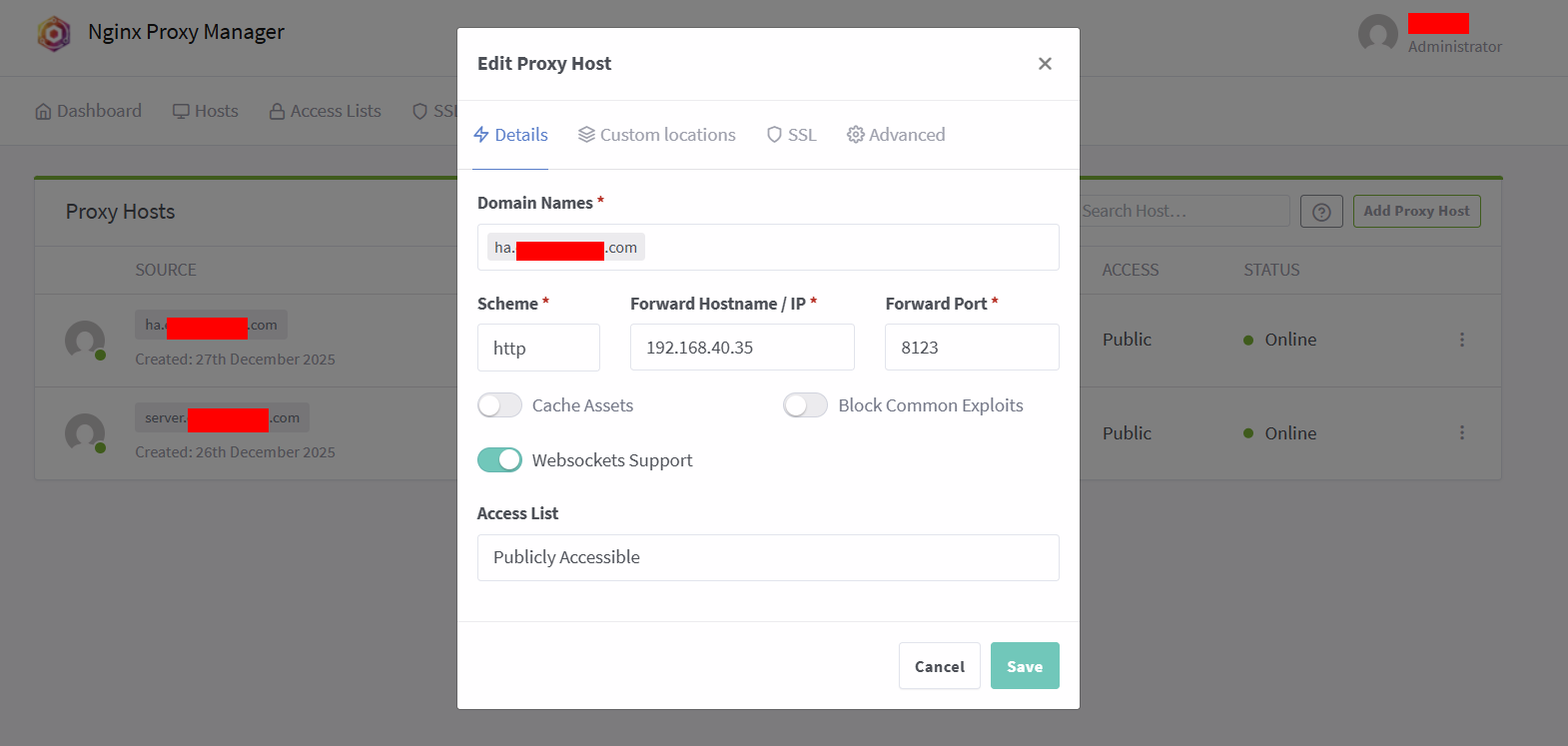Click the Domain Names selection field
Screen dimensions: 1568x746
[x=849, y=248]
